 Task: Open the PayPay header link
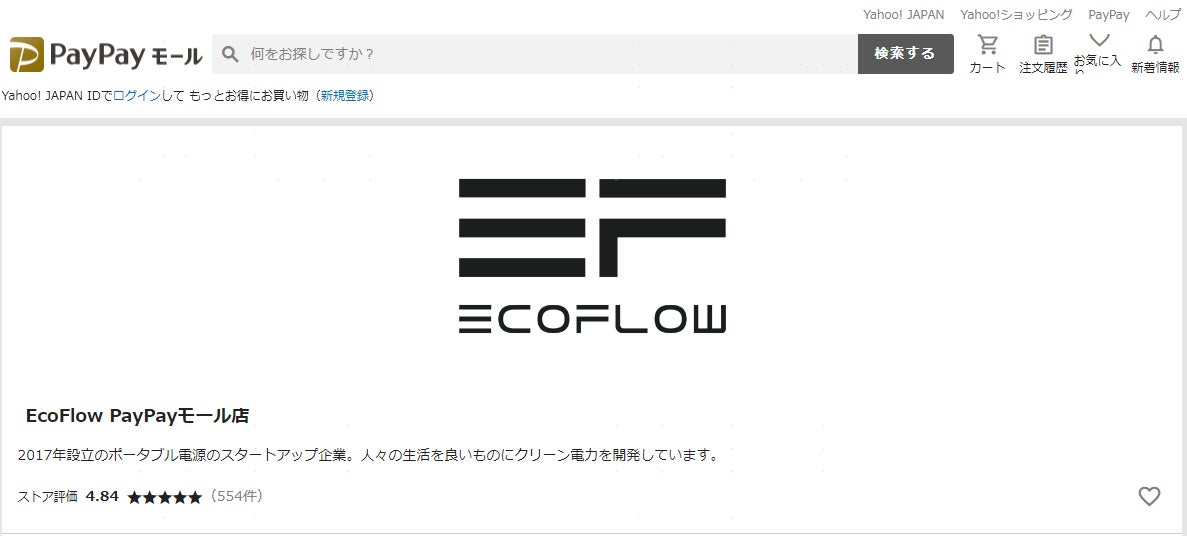pos(1108,14)
